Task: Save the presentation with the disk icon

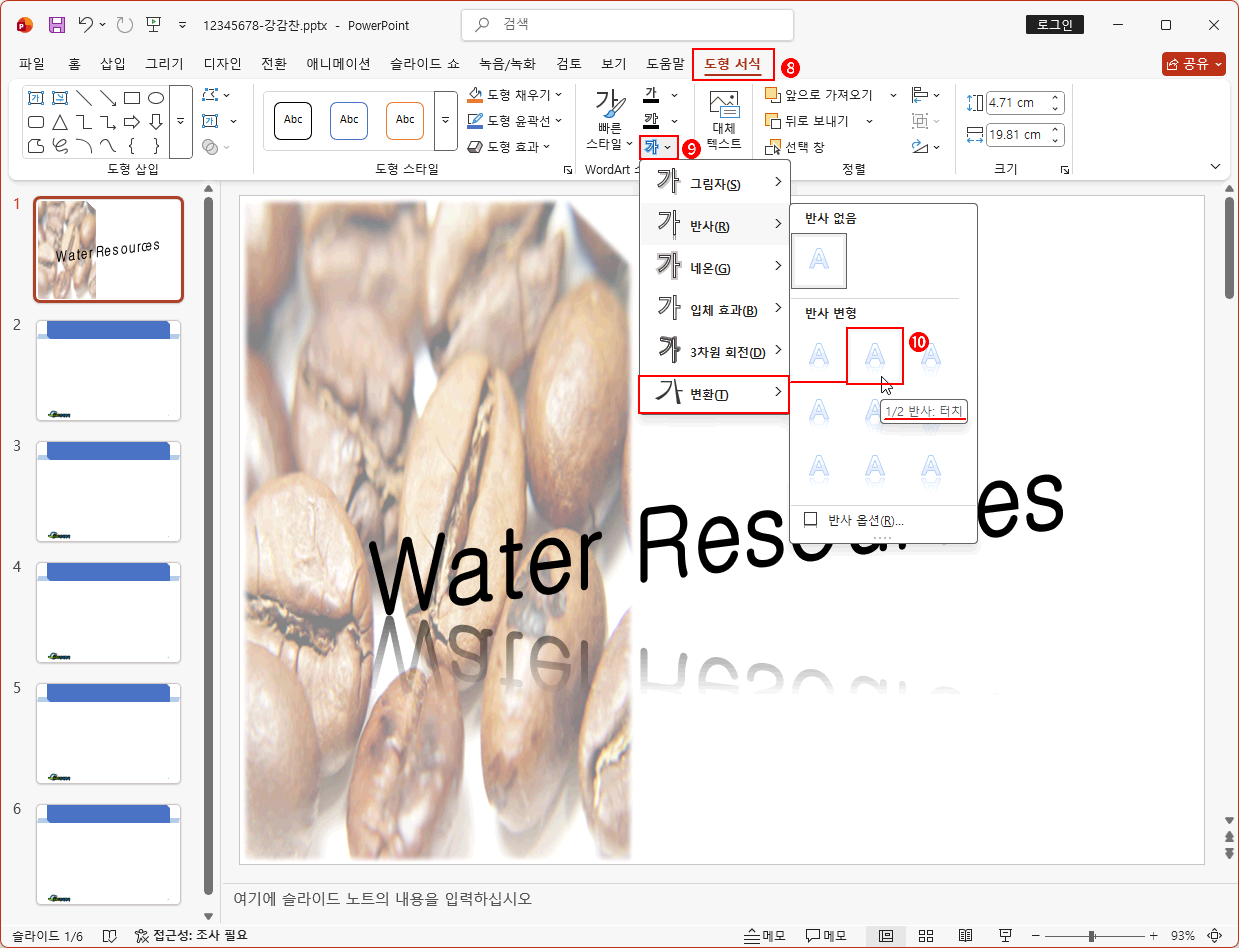Action: (x=57, y=25)
